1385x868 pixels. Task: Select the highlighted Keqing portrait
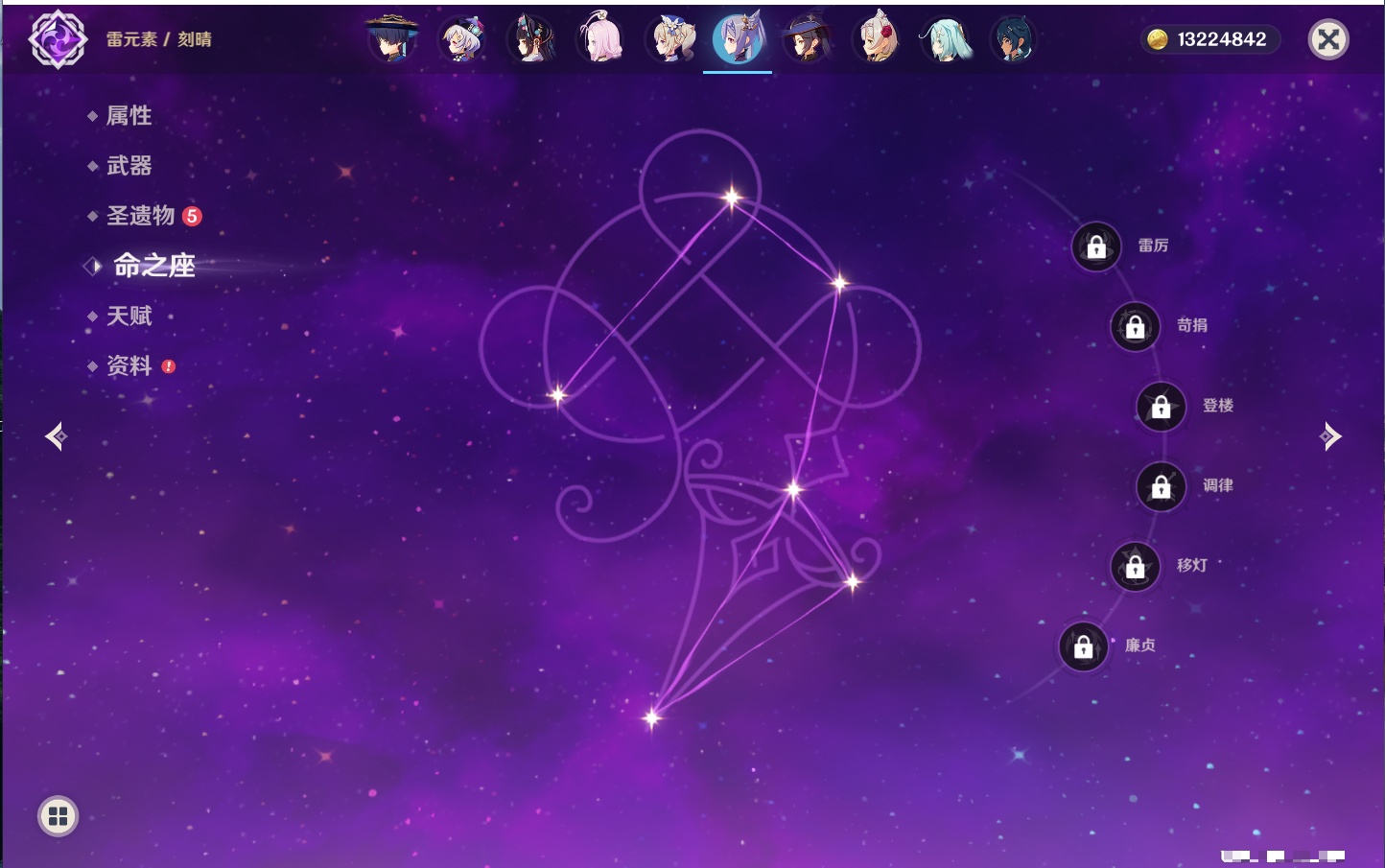tap(739, 39)
